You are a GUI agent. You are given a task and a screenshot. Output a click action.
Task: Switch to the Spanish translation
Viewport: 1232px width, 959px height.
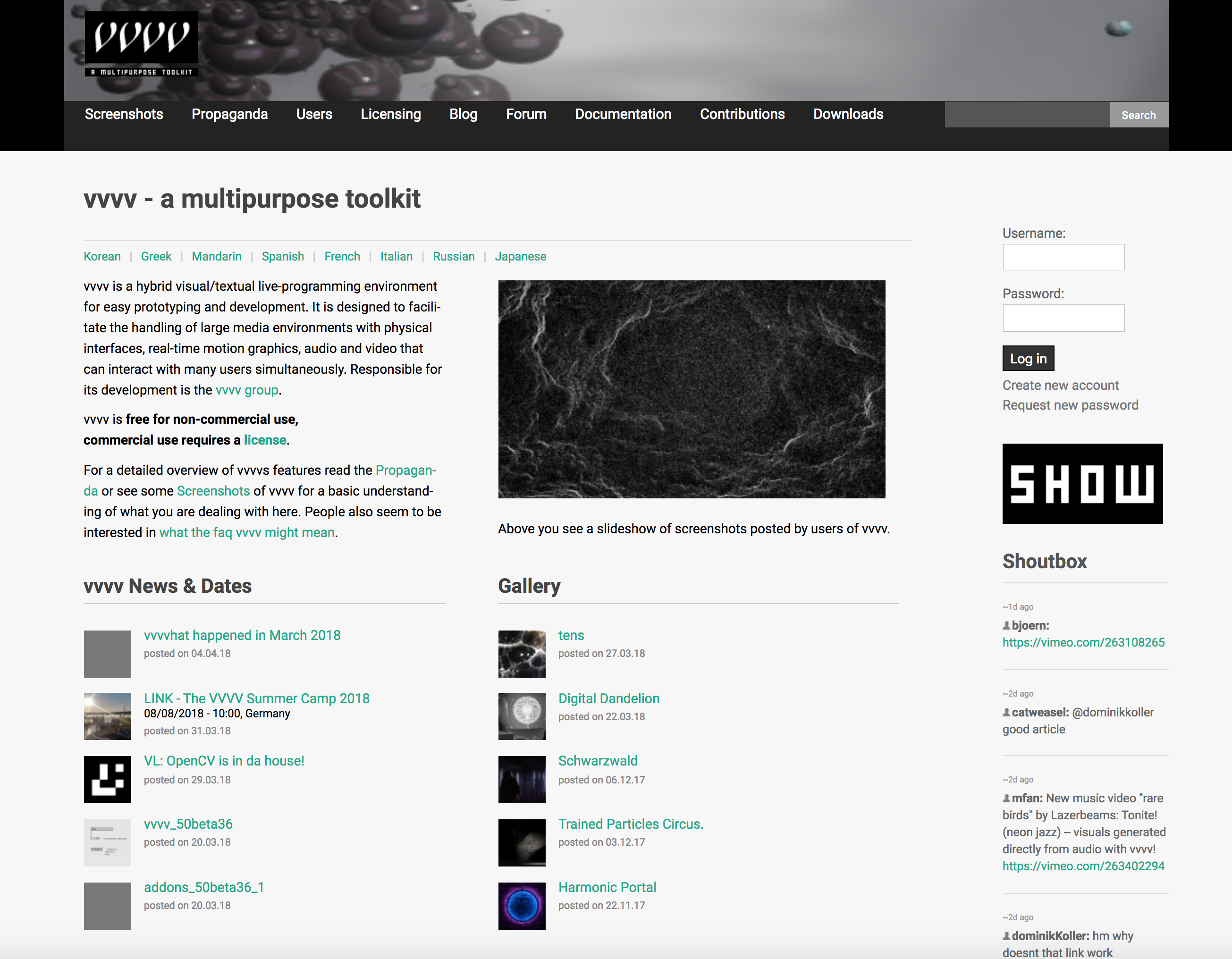click(283, 257)
